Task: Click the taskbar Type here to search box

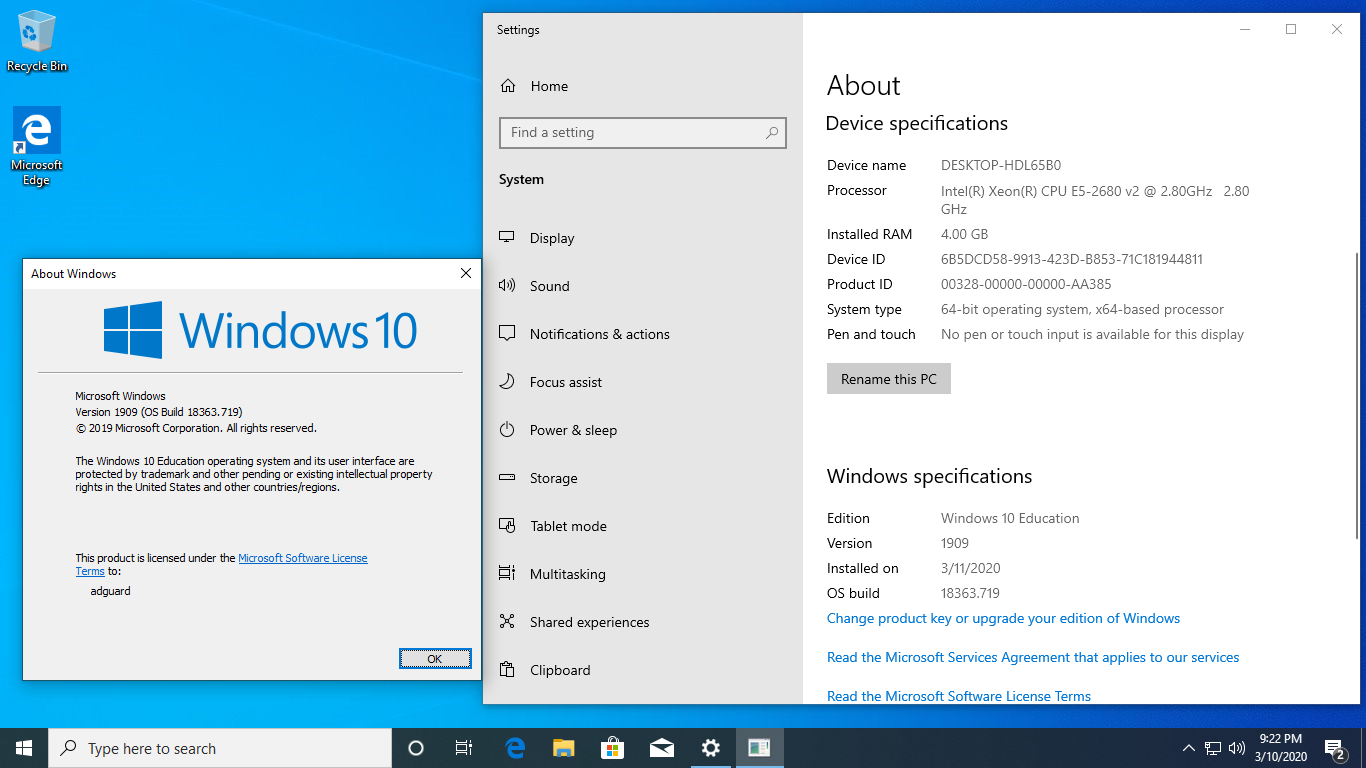Action: [220, 748]
